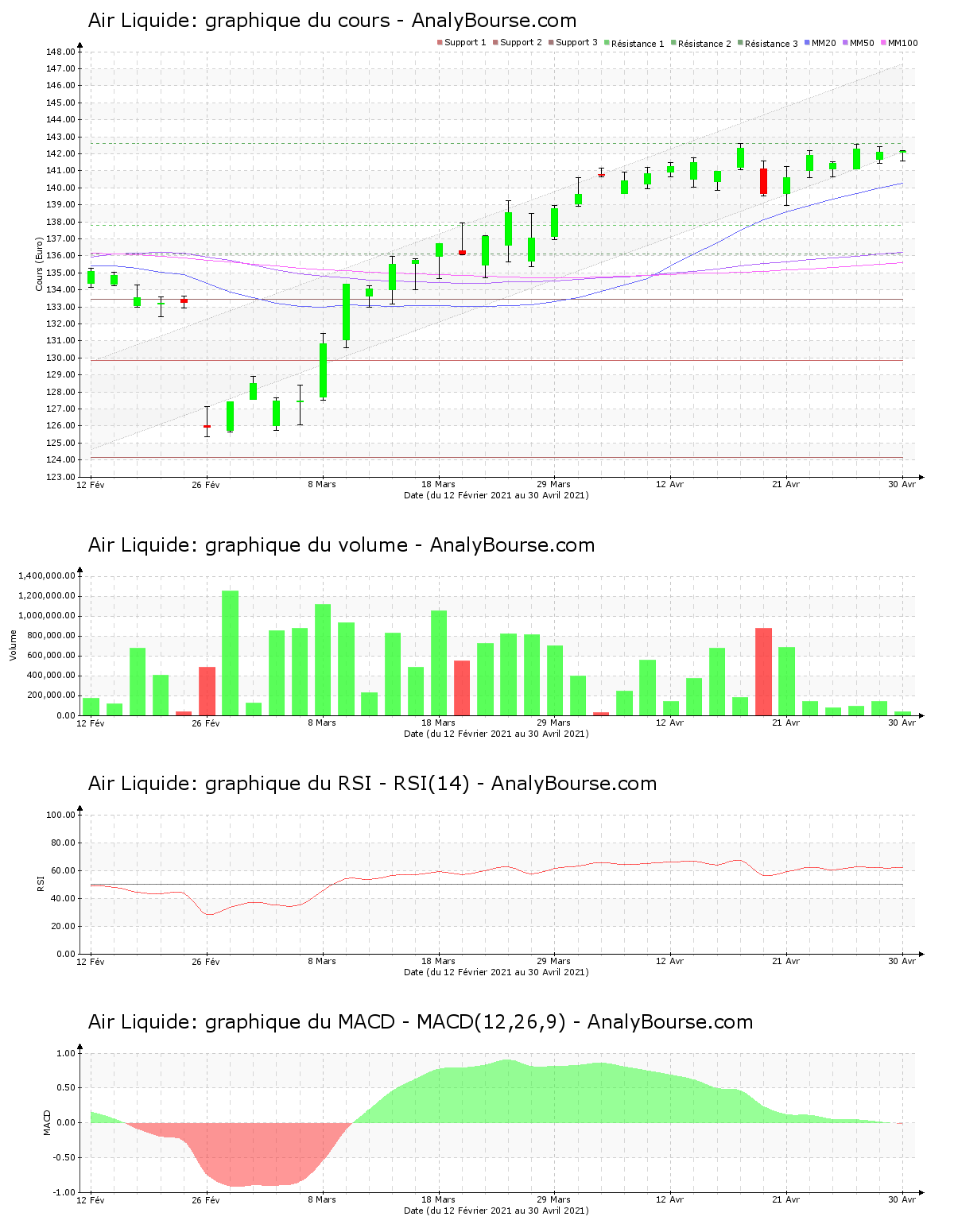Click '21 Avr' under the volume chart

click(x=786, y=723)
